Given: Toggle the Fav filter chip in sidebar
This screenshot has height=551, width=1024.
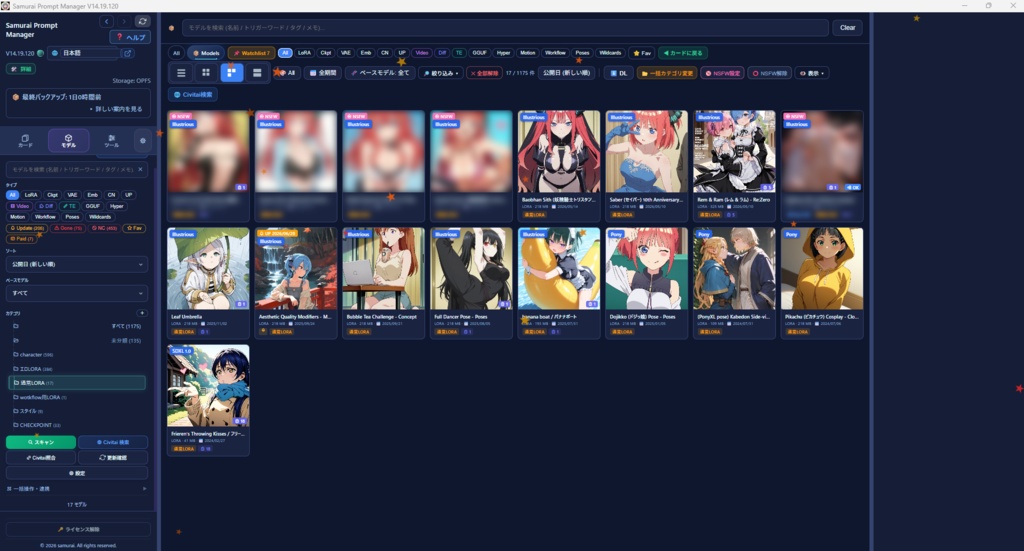Looking at the screenshot, I should click(x=135, y=228).
